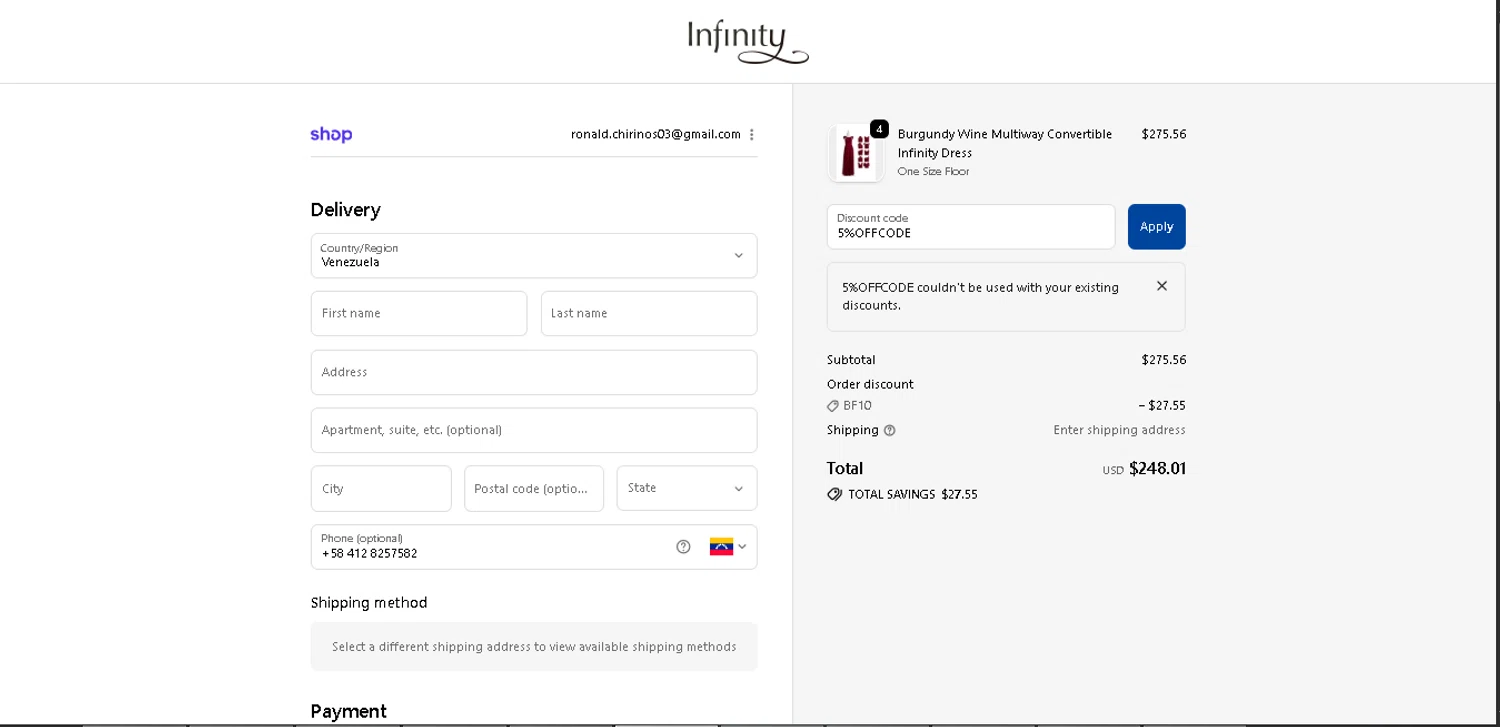
Task: Click the Subtotal label
Action: point(851,360)
